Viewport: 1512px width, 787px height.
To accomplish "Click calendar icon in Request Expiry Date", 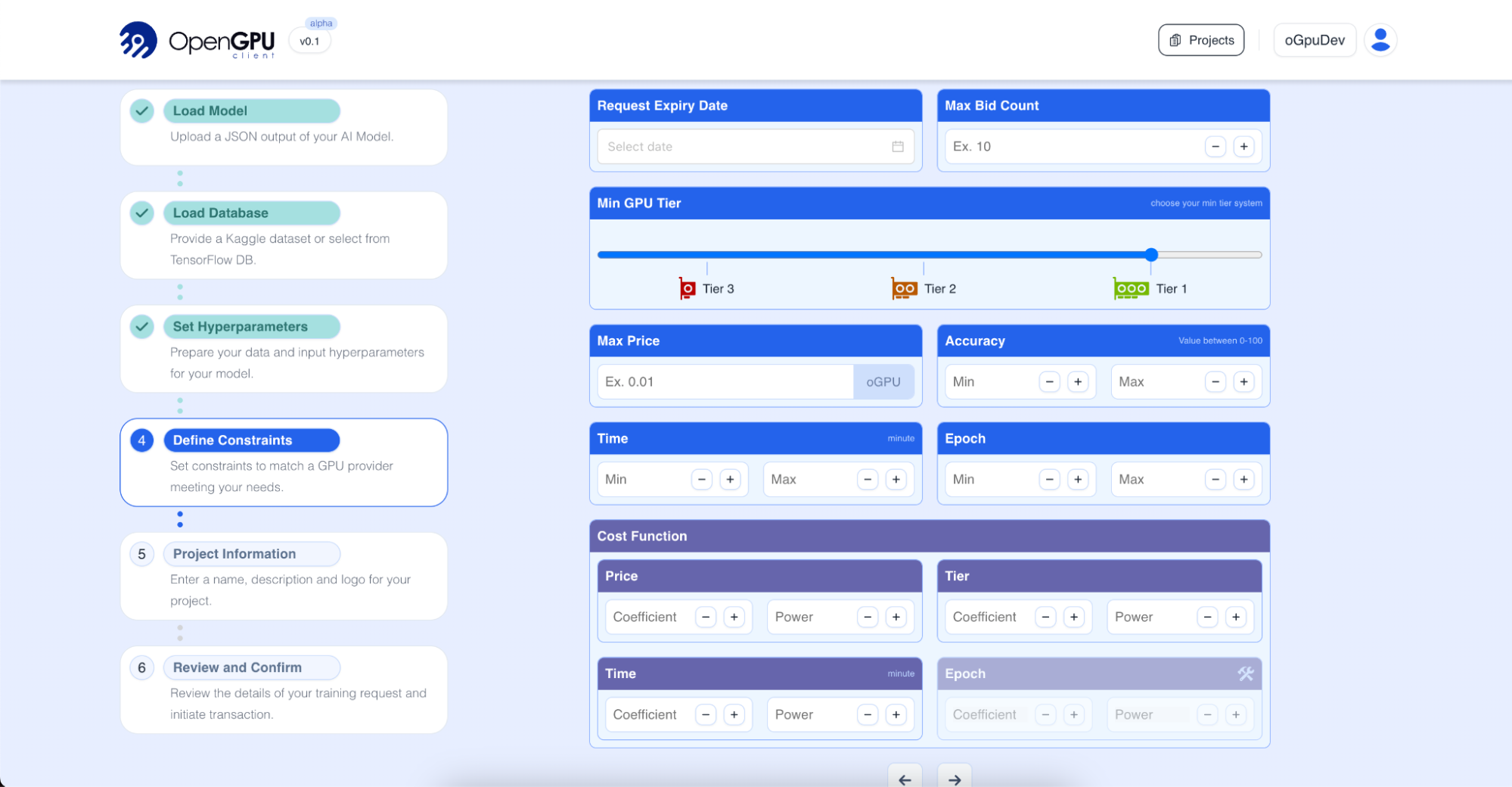I will point(898,147).
